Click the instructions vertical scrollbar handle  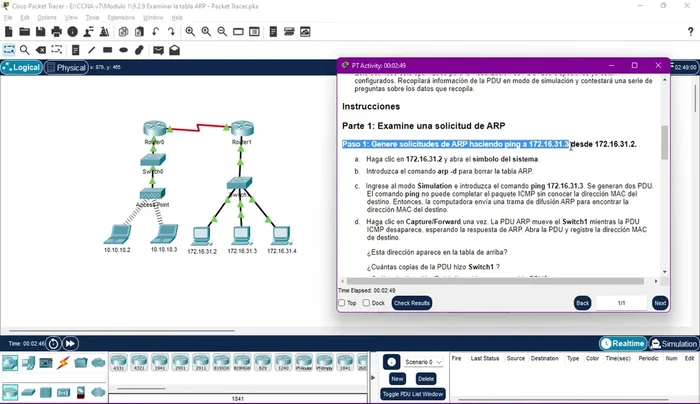tap(665, 143)
